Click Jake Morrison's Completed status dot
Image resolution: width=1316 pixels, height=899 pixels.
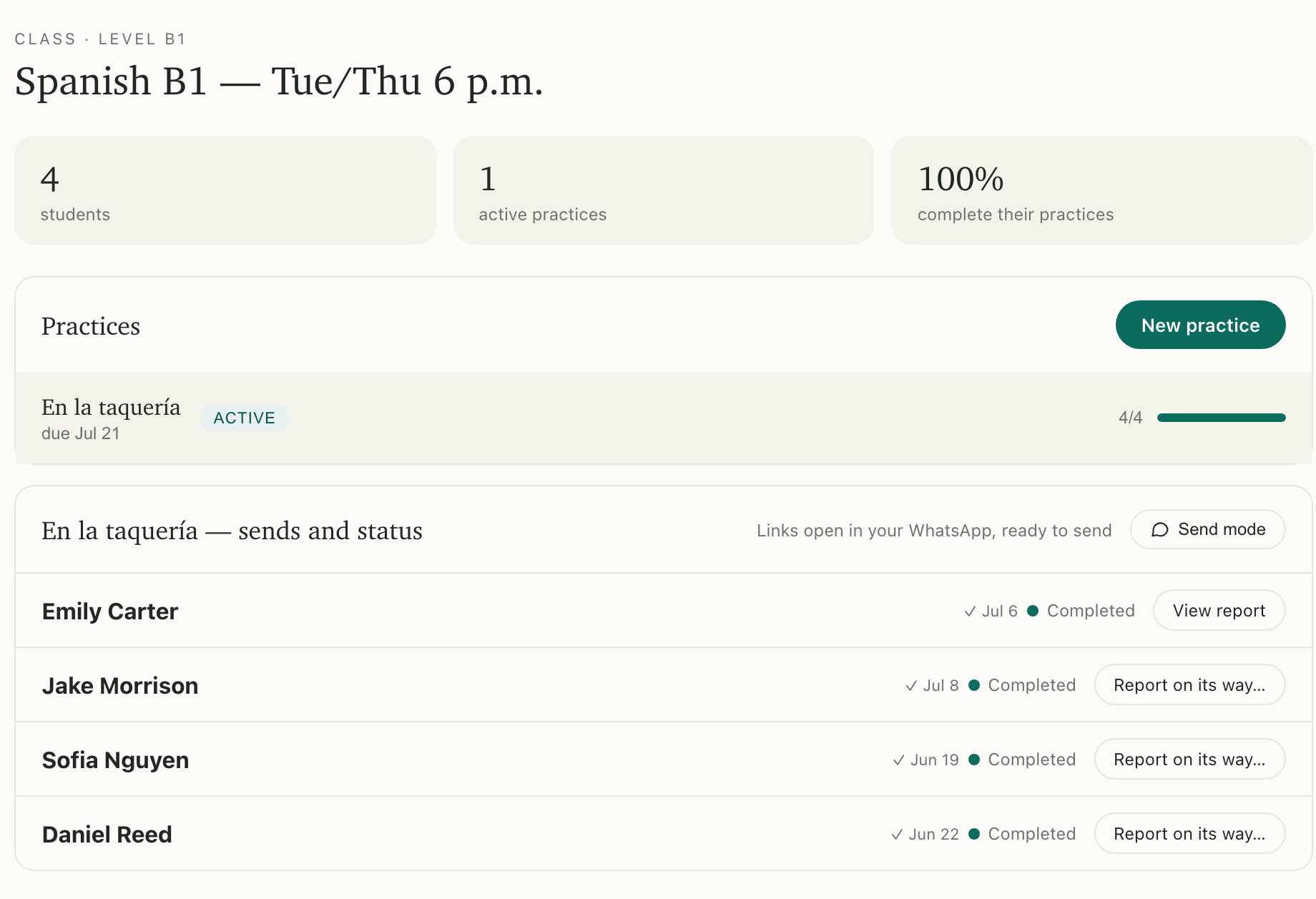tap(974, 685)
